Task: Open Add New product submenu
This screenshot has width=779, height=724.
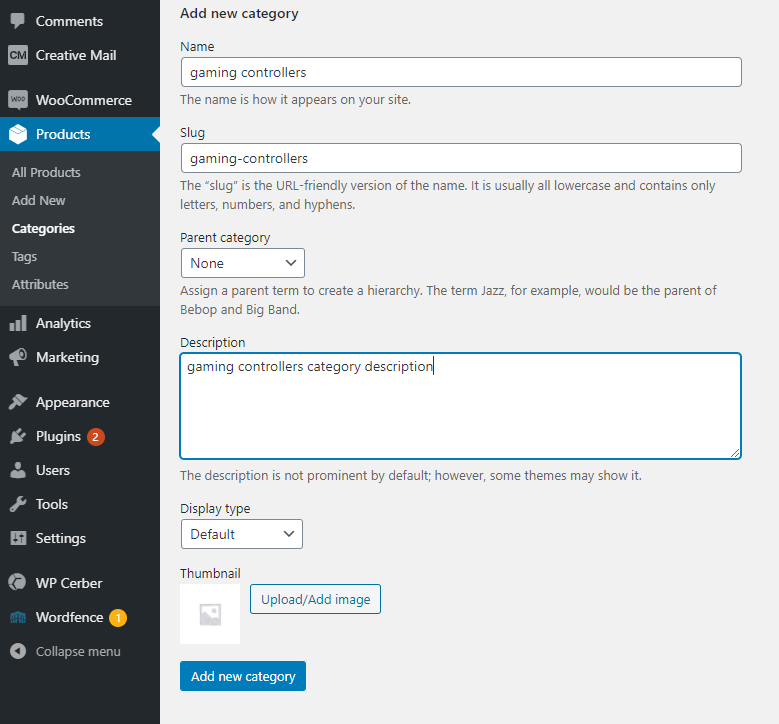Action: tap(39, 200)
